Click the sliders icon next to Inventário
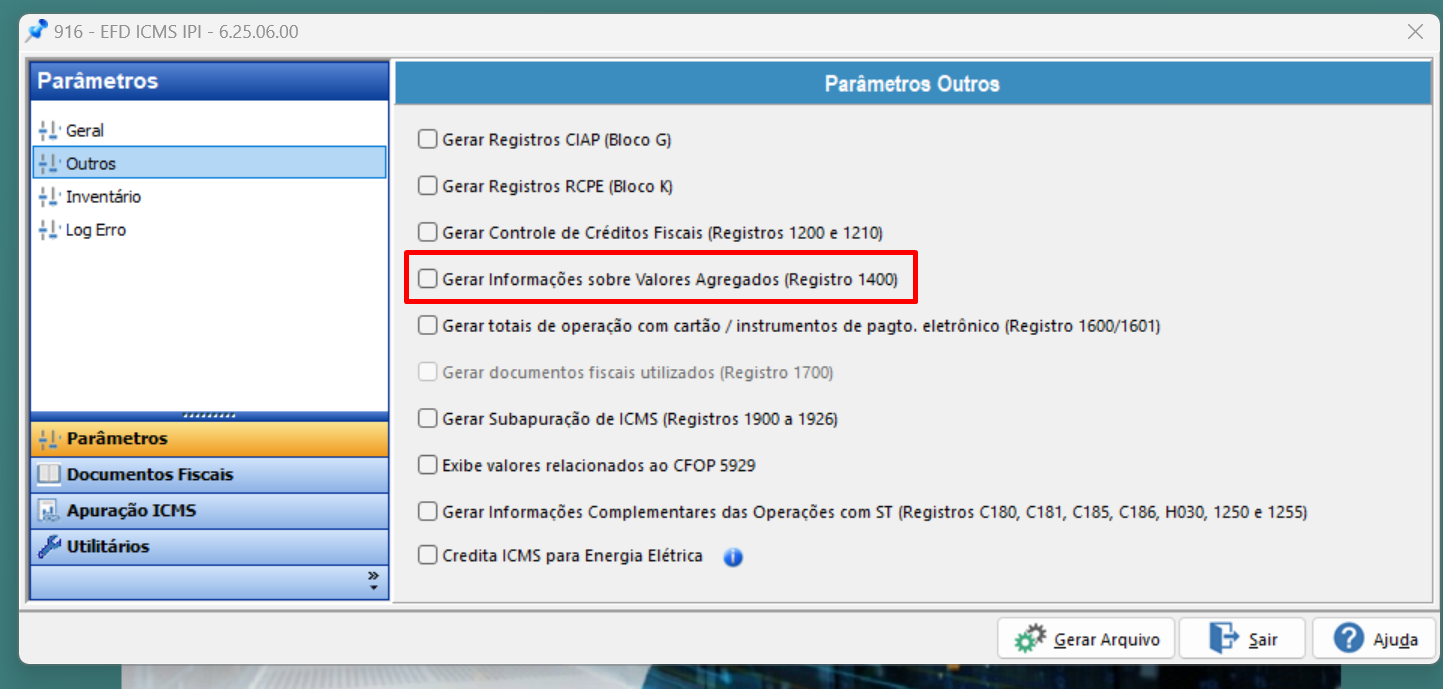The width and height of the screenshot is (1443, 689). pos(49,196)
